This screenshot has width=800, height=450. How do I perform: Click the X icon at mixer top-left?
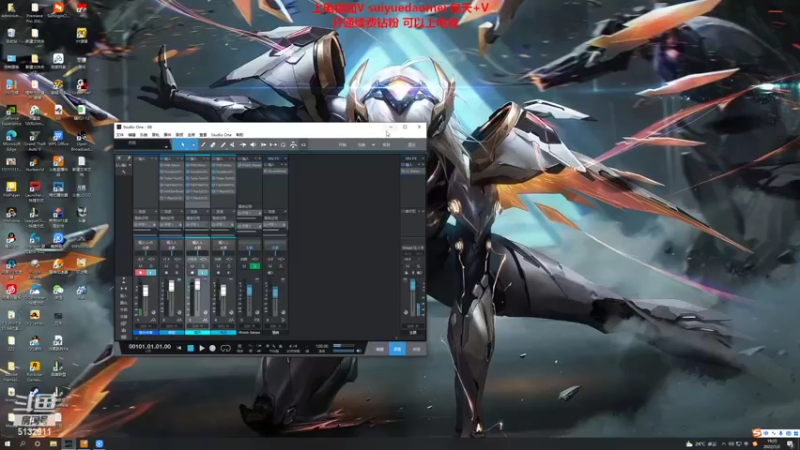[x=119, y=158]
